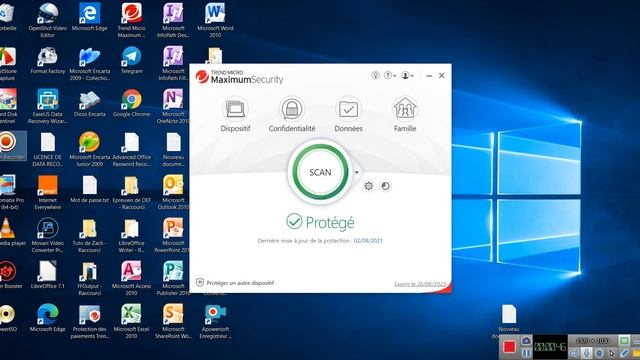Select OpenShot Video Editor desktop icon
This screenshot has width=640, height=360.
point(47,20)
